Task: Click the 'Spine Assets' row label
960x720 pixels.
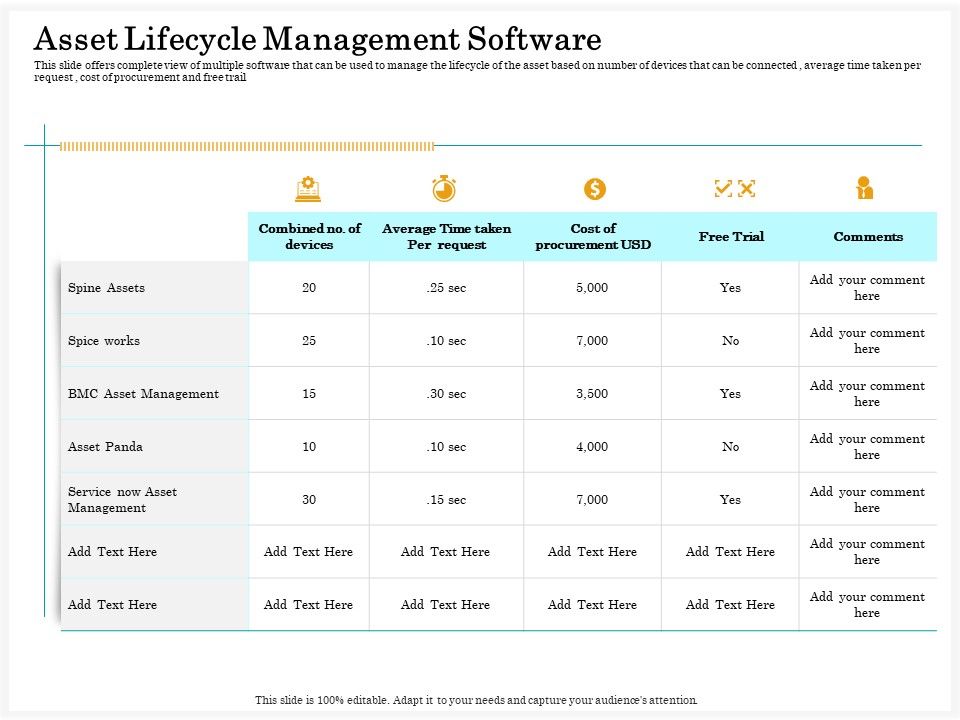Action: pyautogui.click(x=106, y=288)
